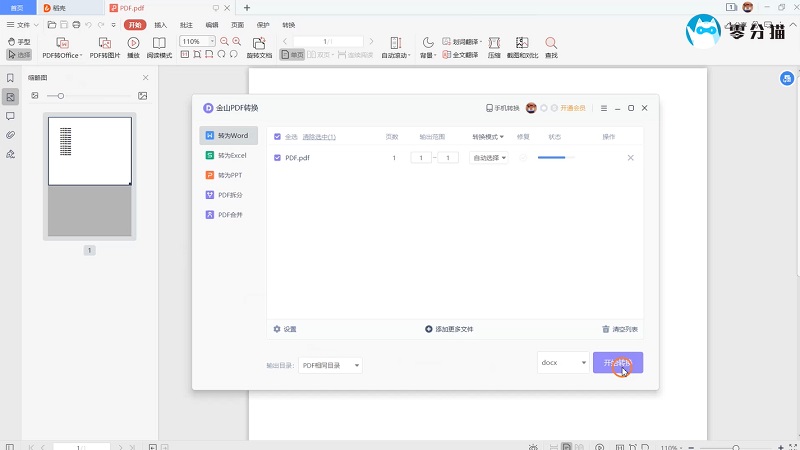The height and width of the screenshot is (450, 800).
Task: Switch to the 插入 ribbon tab
Action: coord(161,25)
